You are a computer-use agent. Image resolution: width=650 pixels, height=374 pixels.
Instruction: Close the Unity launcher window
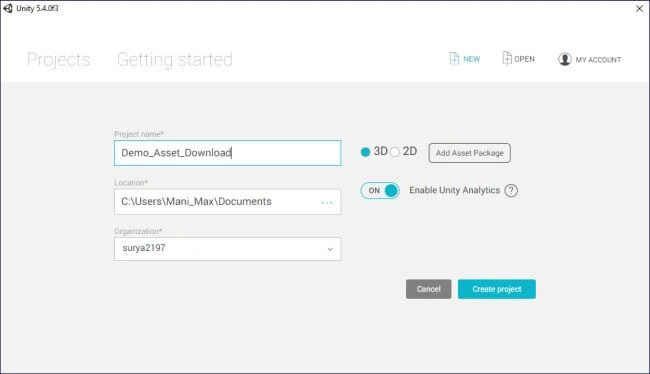[x=639, y=8]
